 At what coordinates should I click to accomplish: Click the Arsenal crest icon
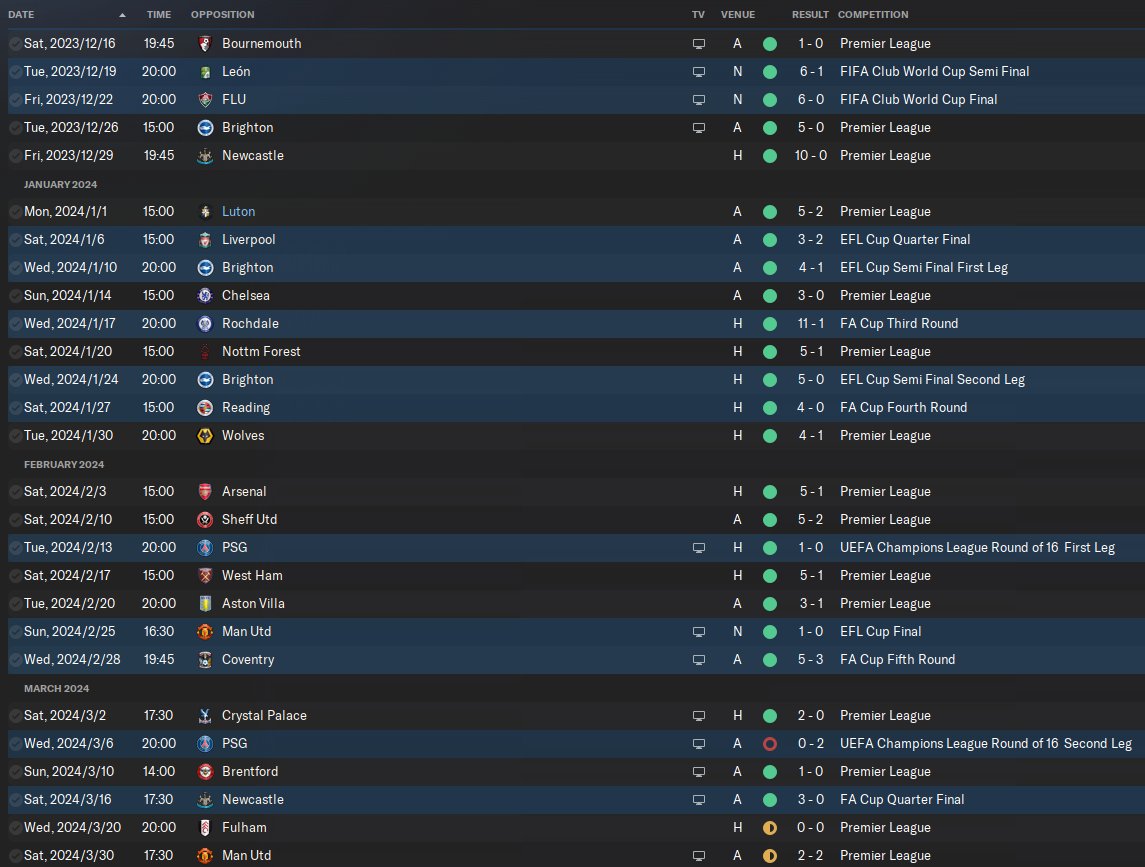pos(205,492)
